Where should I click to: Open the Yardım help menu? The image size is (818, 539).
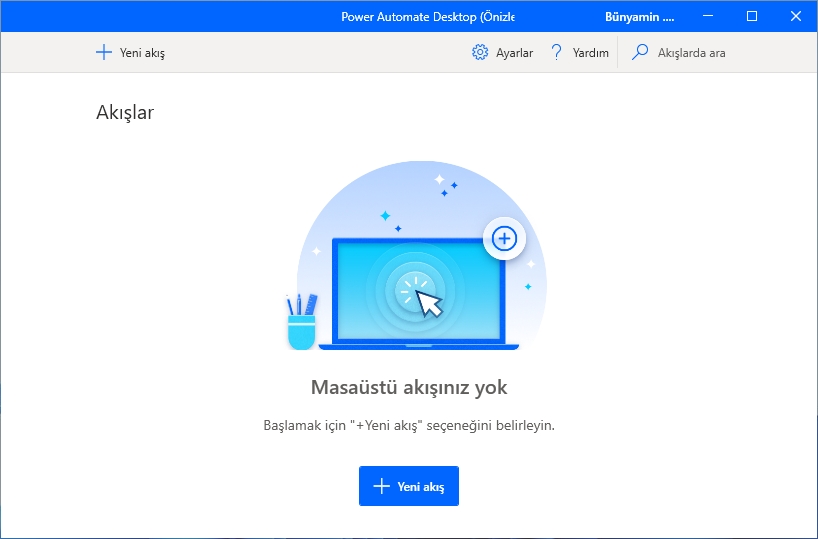coord(580,53)
